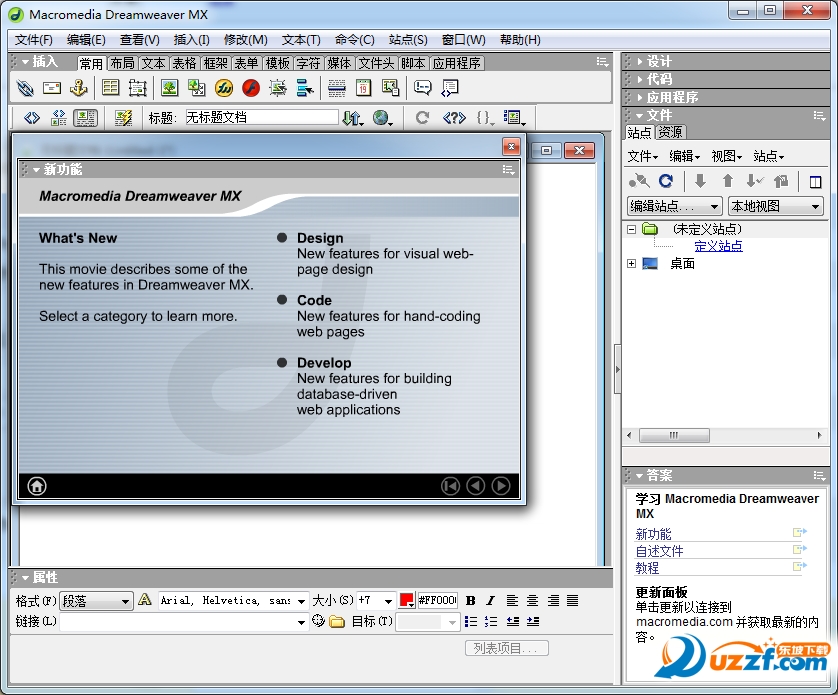Screen dimensions: 838x695
Task: Click the tag chooser icon
Action: tap(449, 88)
